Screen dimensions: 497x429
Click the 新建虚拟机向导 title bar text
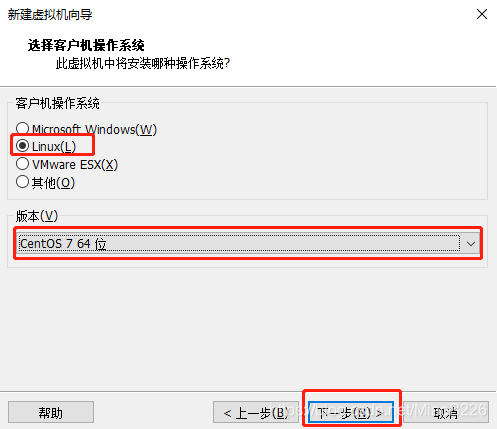pyautogui.click(x=50, y=14)
